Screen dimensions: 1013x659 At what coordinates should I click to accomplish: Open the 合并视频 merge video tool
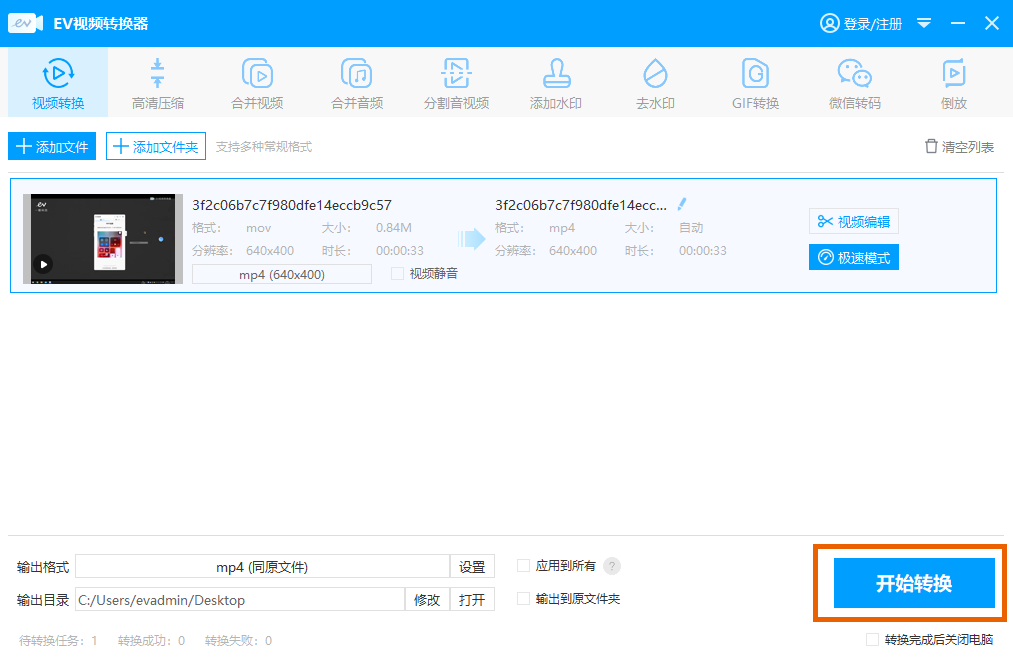point(257,83)
